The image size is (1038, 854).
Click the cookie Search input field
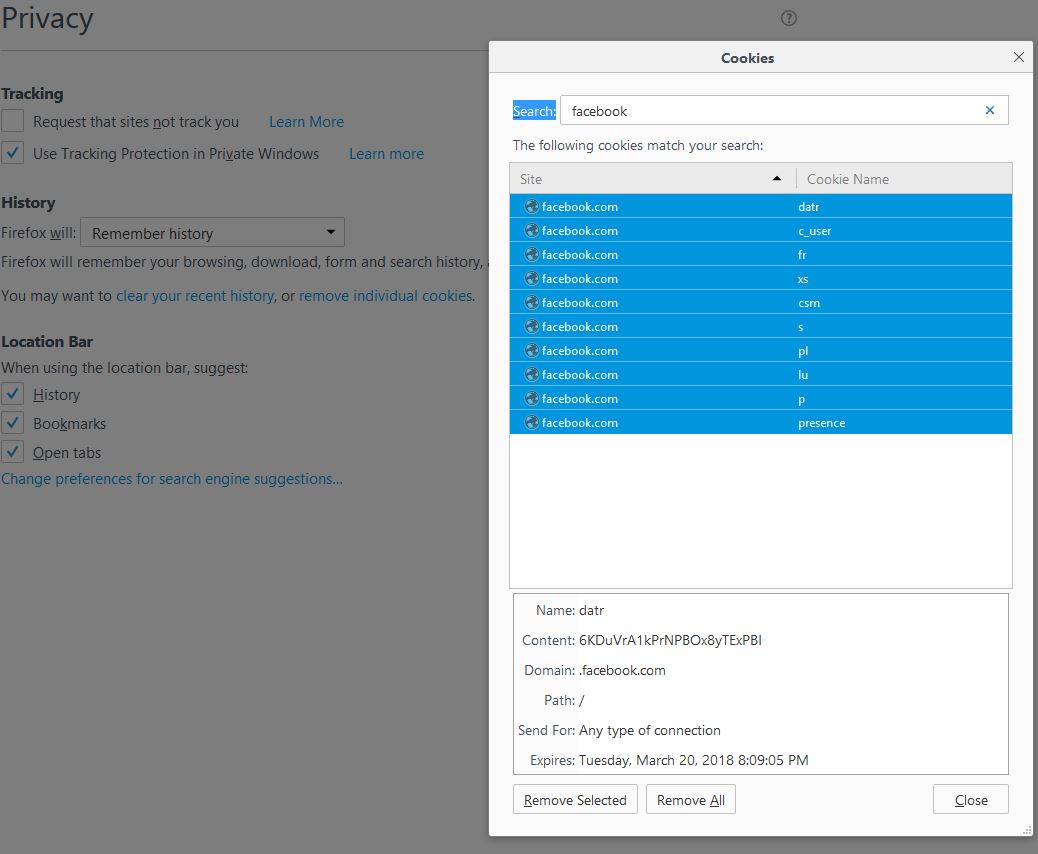(x=784, y=111)
